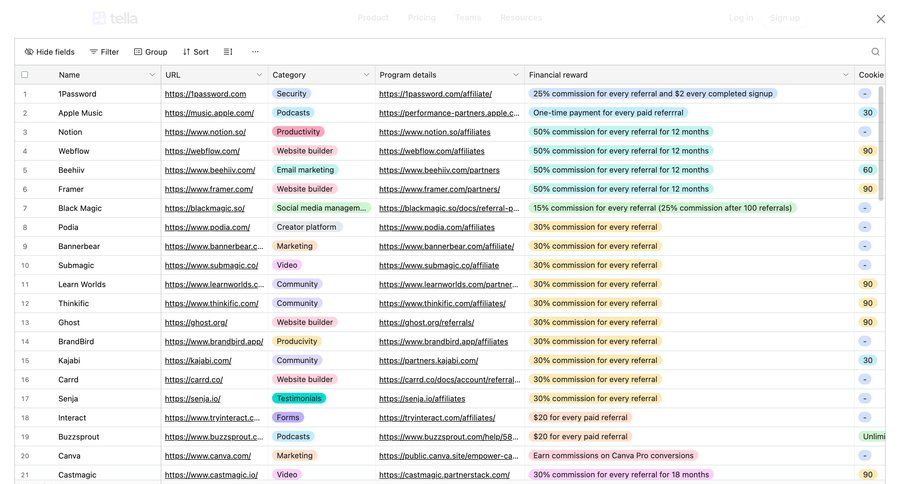Image resolution: width=900 pixels, height=484 pixels.
Task: Click 25% commission and $2 signup reward
Action: (653, 94)
